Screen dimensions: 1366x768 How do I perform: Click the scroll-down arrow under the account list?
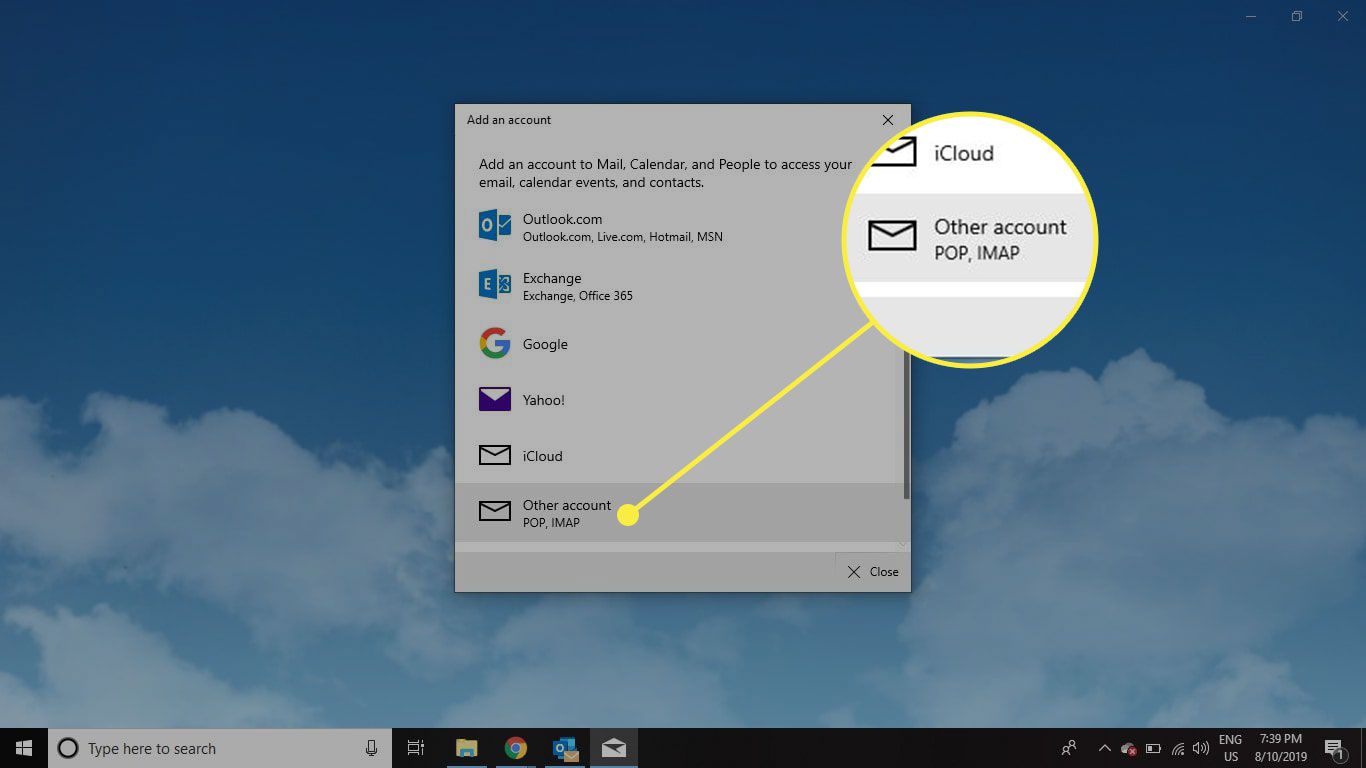[x=903, y=545]
